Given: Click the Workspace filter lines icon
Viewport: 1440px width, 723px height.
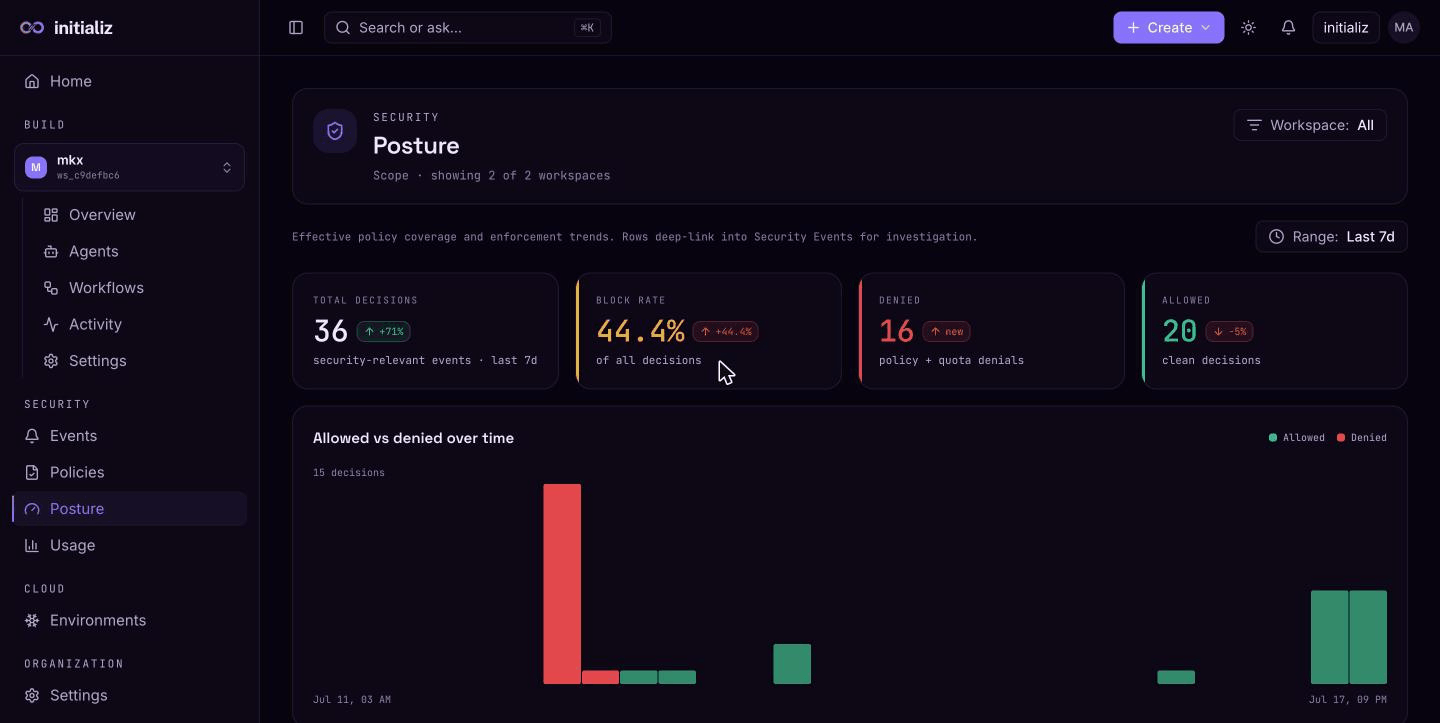Looking at the screenshot, I should tap(1254, 125).
